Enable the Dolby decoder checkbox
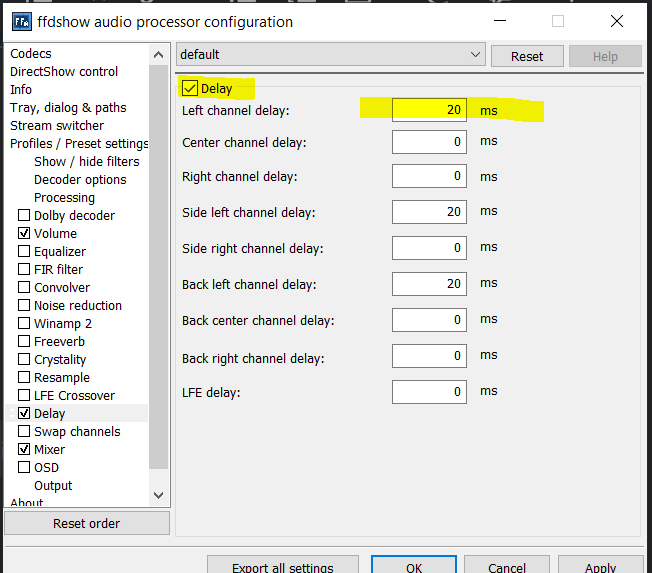This screenshot has width=652, height=573. coord(24,215)
